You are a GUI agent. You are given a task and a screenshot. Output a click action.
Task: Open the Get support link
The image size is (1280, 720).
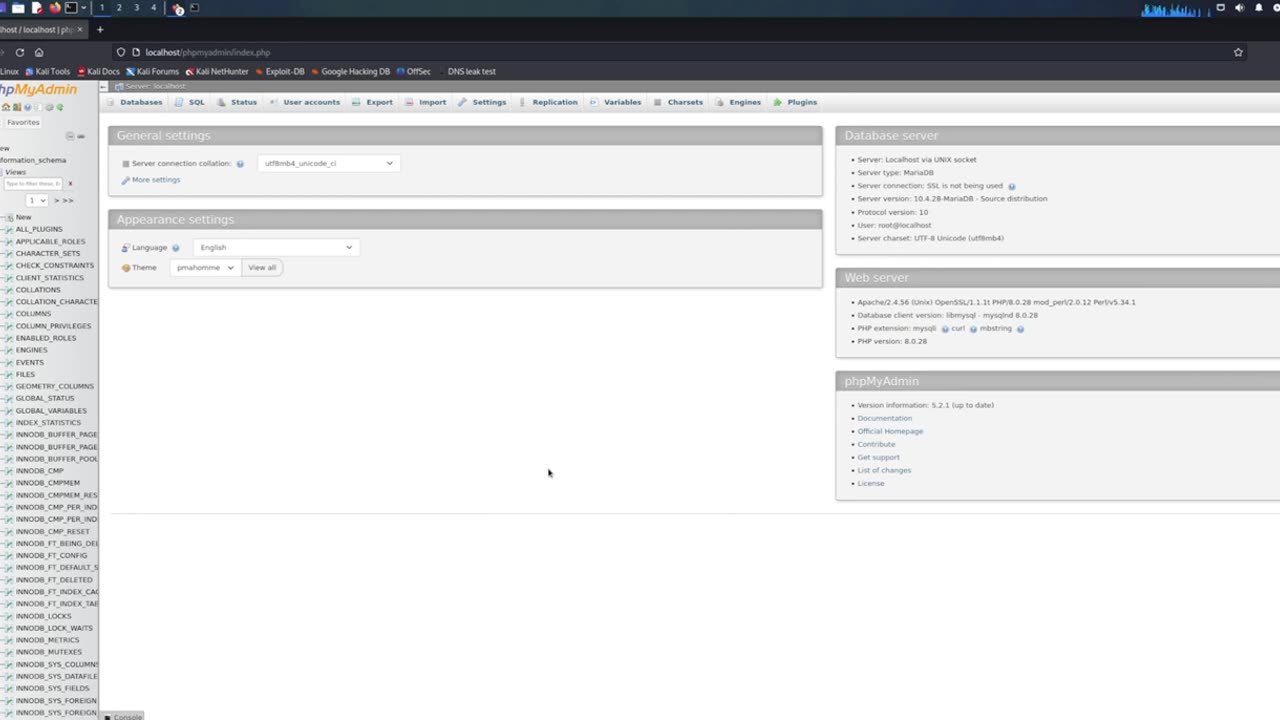[x=878, y=457]
